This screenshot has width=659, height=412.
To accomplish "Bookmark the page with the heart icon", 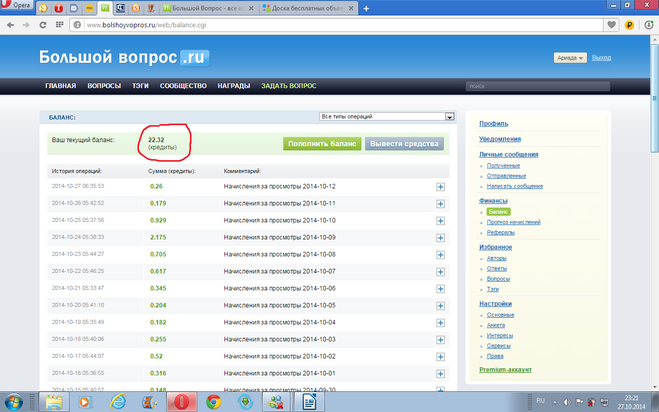I will click(x=612, y=25).
